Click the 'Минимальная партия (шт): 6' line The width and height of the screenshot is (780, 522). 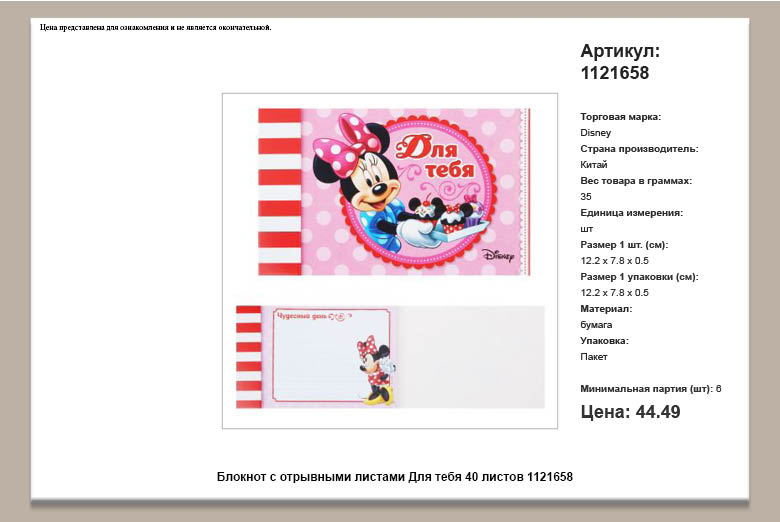click(x=651, y=389)
